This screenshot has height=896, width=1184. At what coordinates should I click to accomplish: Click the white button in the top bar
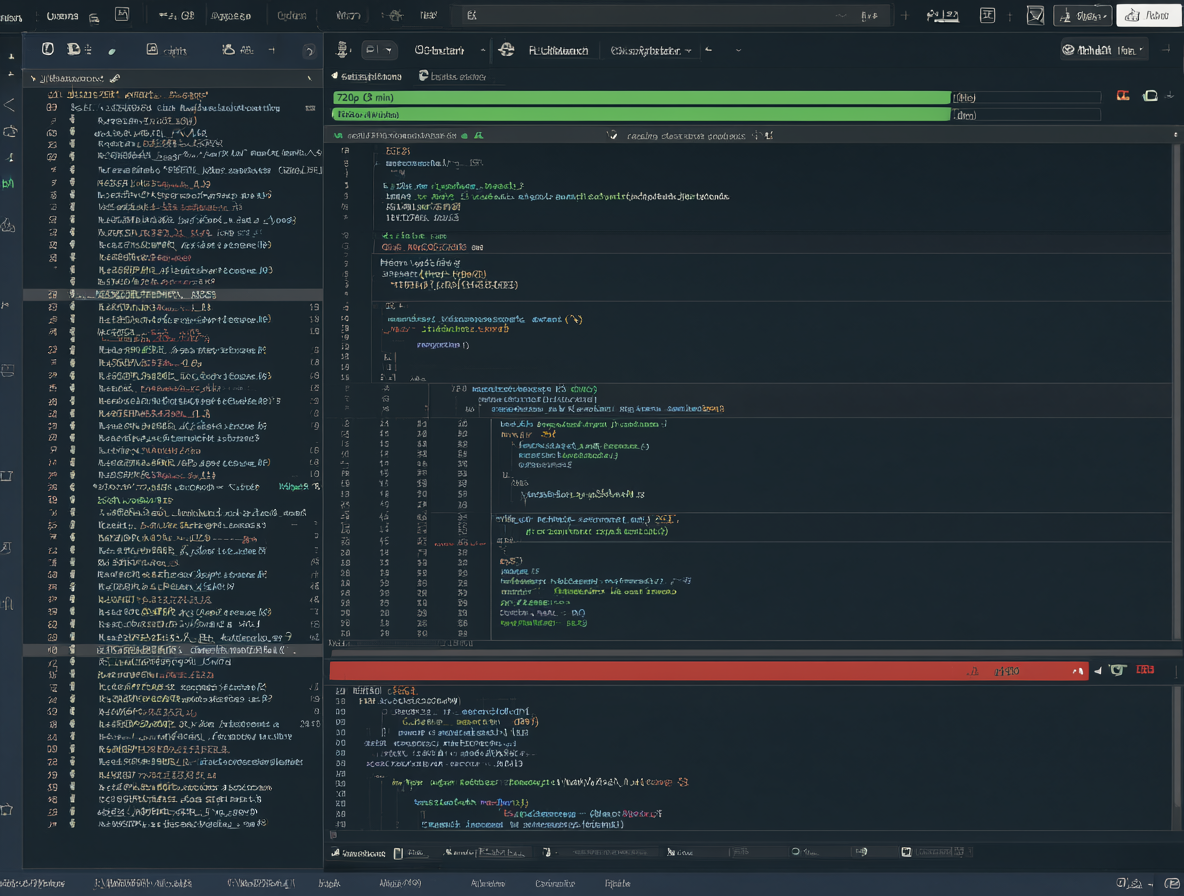pos(1148,16)
